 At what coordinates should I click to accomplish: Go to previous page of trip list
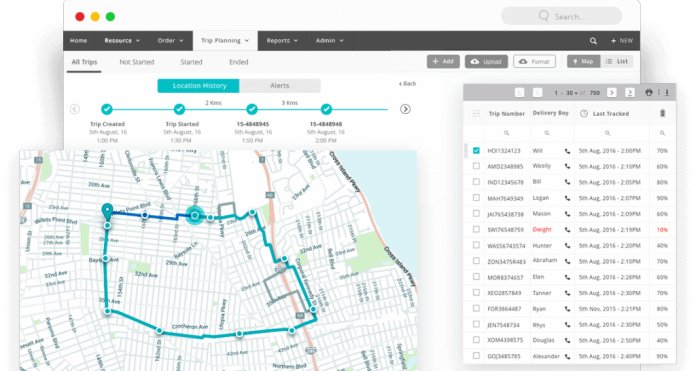click(x=537, y=92)
